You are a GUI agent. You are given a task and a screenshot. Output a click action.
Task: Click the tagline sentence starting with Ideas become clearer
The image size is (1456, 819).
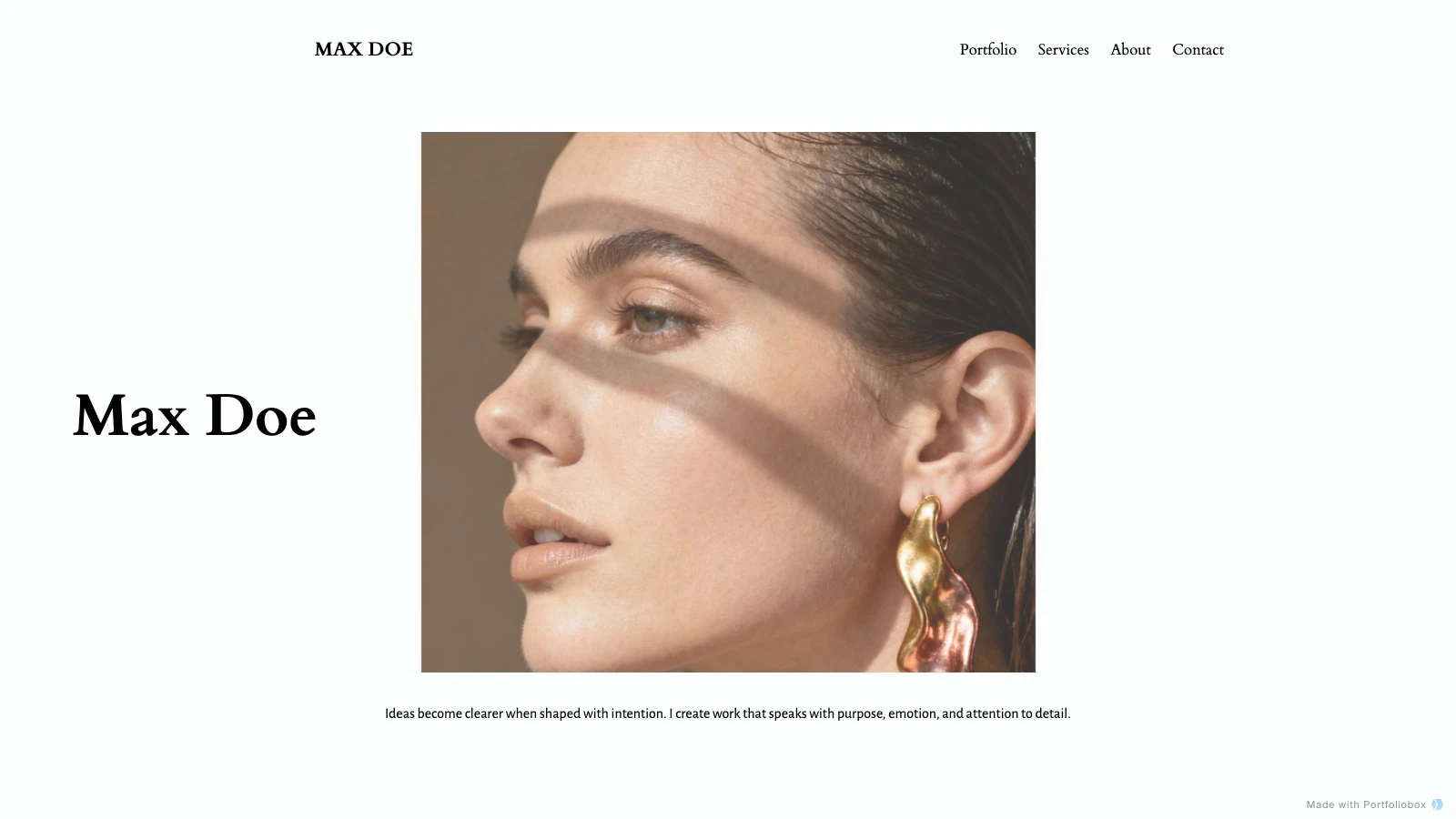click(x=525, y=713)
